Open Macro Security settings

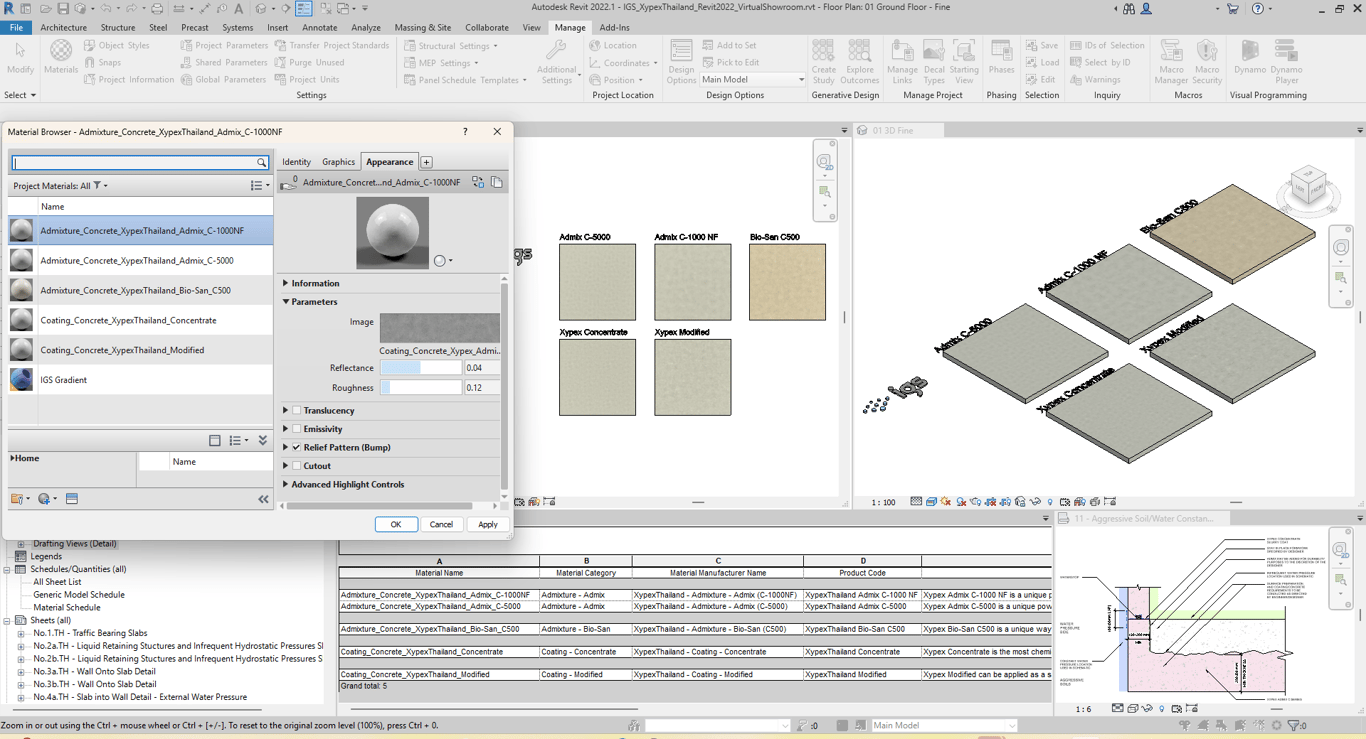(1207, 62)
